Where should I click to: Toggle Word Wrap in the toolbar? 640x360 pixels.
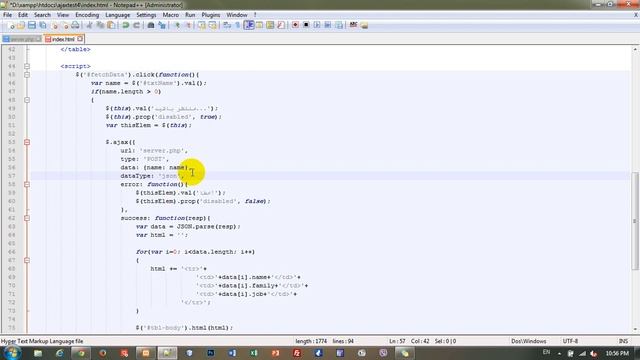tap(227, 25)
